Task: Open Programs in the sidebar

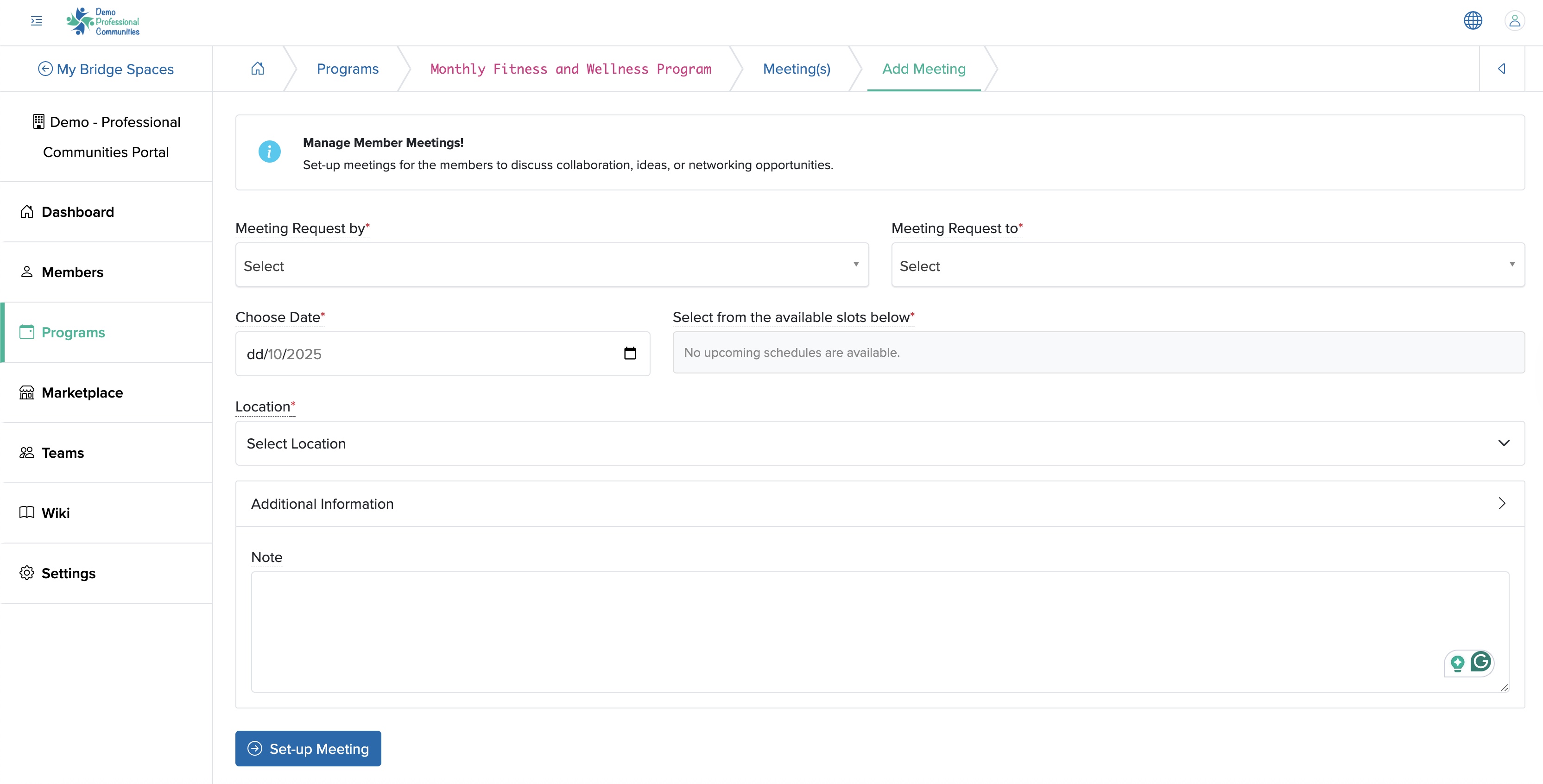Action: pos(107,332)
